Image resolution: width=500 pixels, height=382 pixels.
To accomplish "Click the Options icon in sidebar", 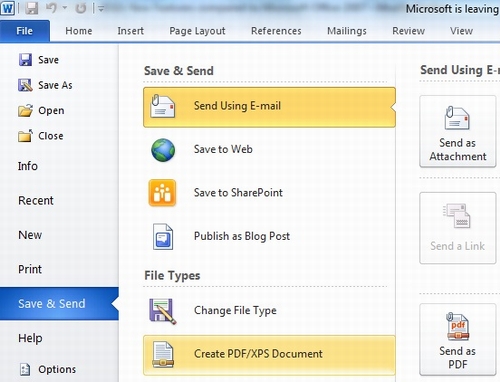I will click(25, 369).
